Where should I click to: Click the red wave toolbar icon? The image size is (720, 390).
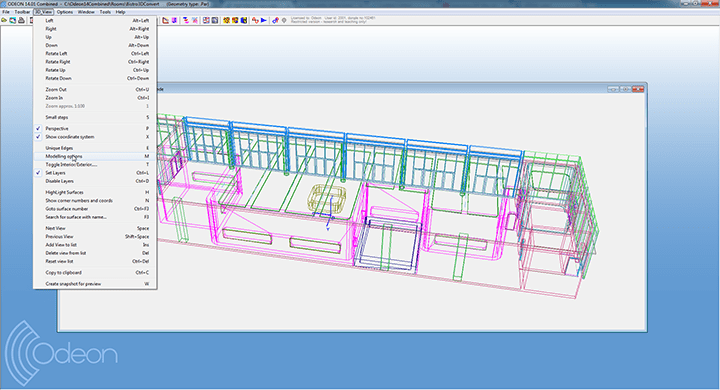tap(255, 20)
